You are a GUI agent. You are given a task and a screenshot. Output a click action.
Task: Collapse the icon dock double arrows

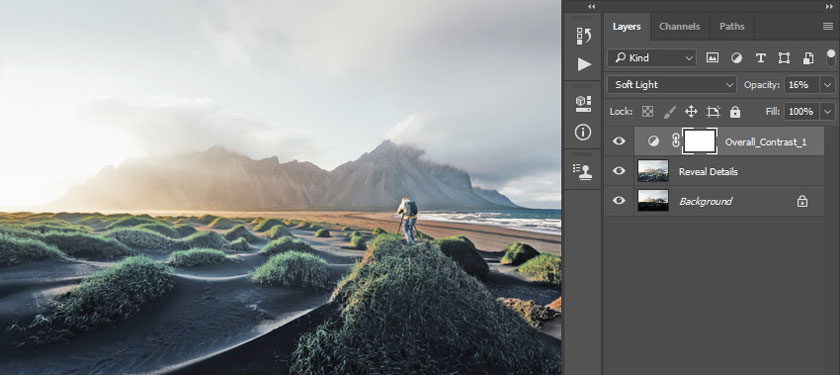[x=591, y=6]
